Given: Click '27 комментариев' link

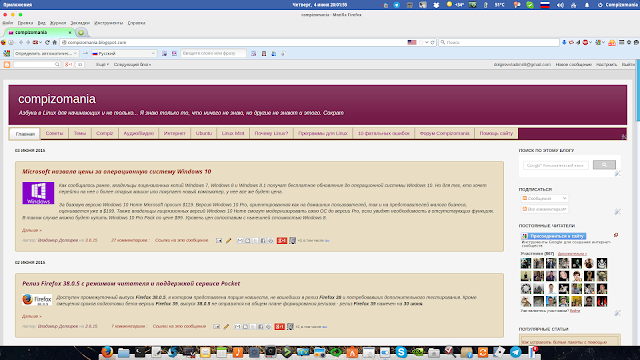Looking at the screenshot, I should (130, 240).
